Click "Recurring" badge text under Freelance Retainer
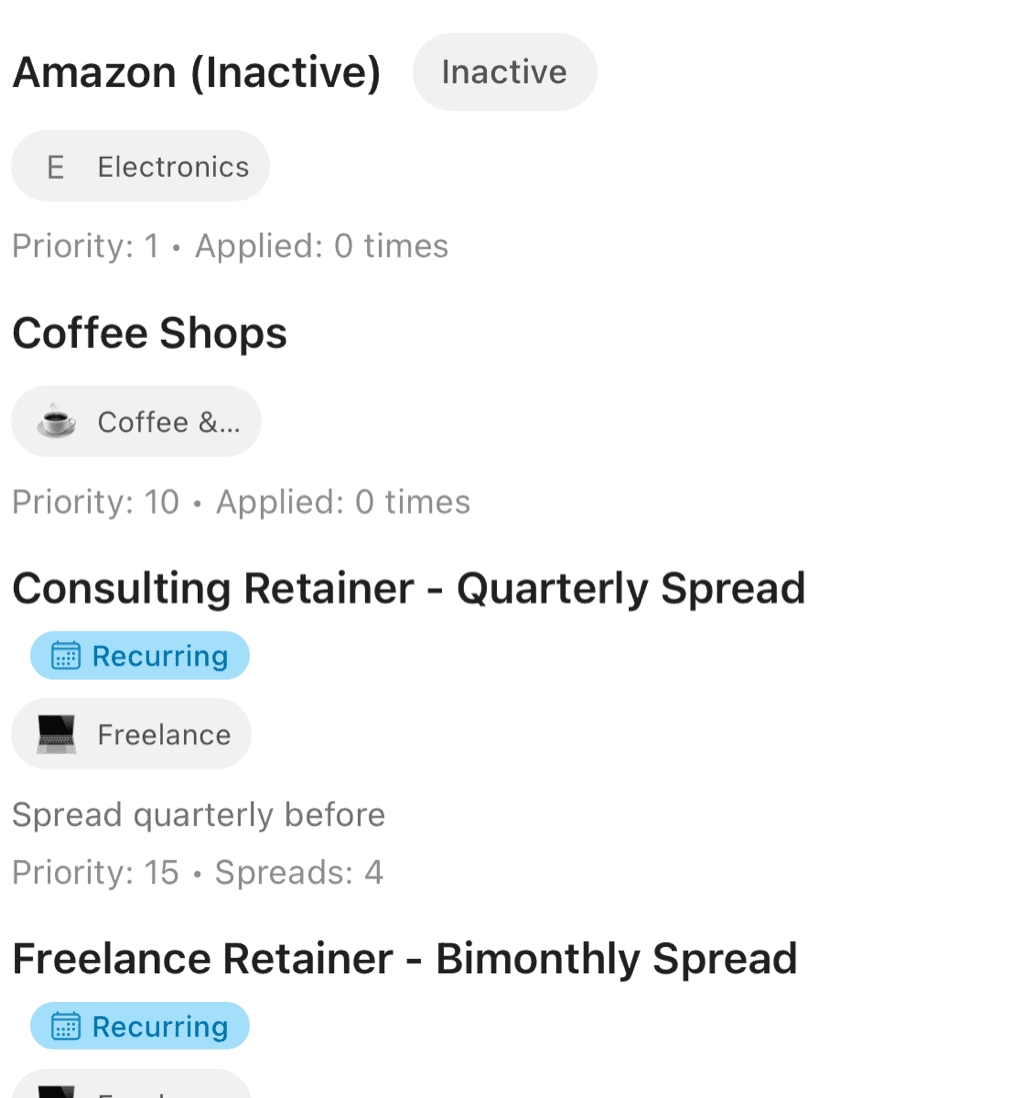 click(160, 1027)
